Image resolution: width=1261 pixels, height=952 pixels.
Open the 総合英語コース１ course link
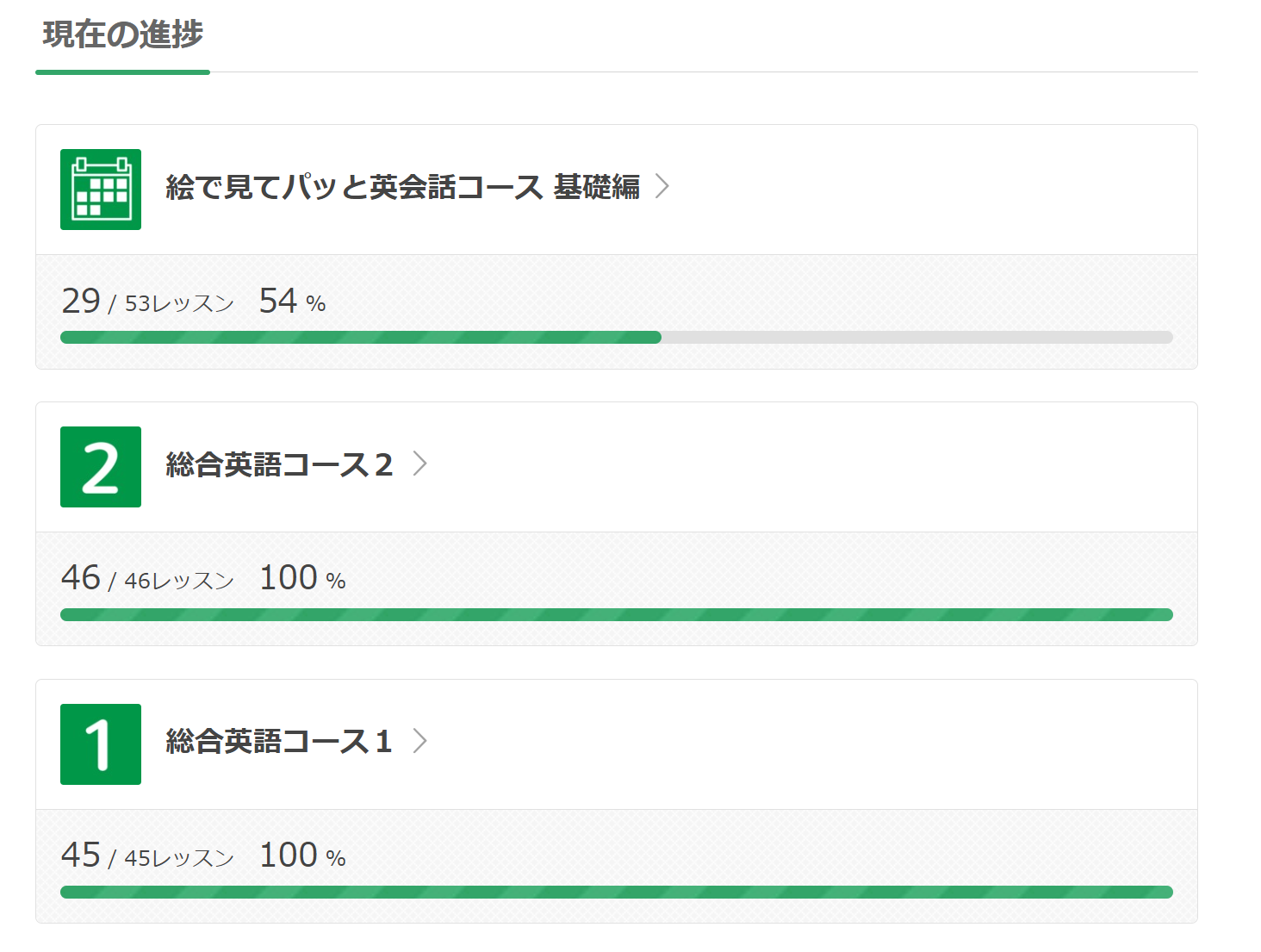pos(279,742)
